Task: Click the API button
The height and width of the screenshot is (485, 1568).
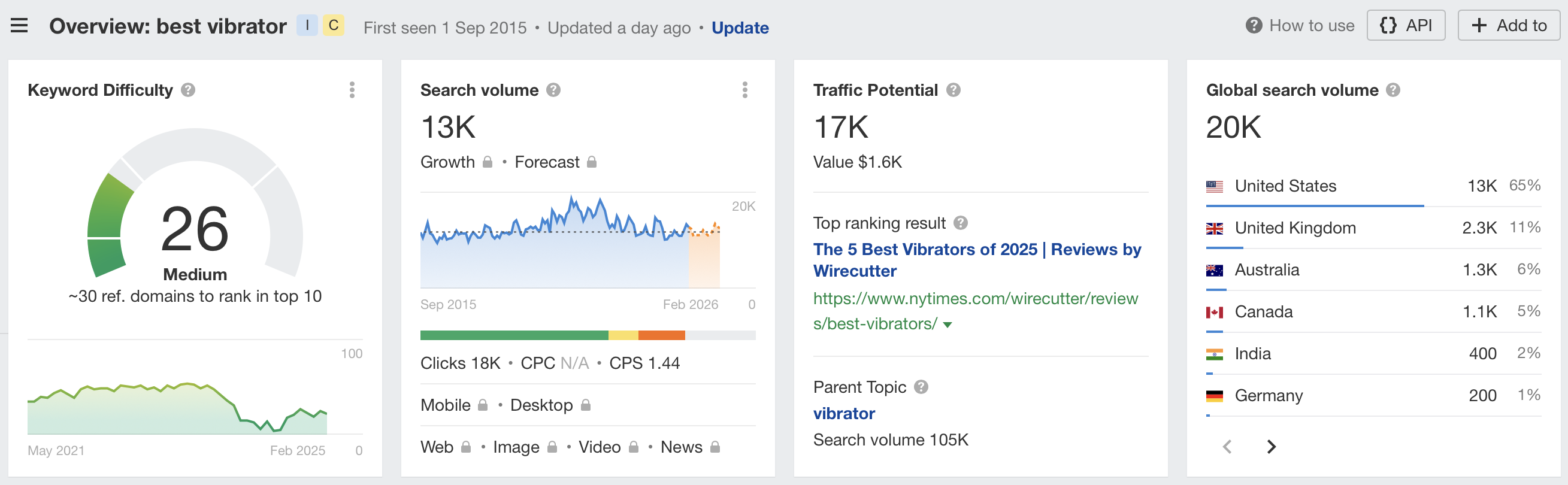Action: click(x=1406, y=26)
